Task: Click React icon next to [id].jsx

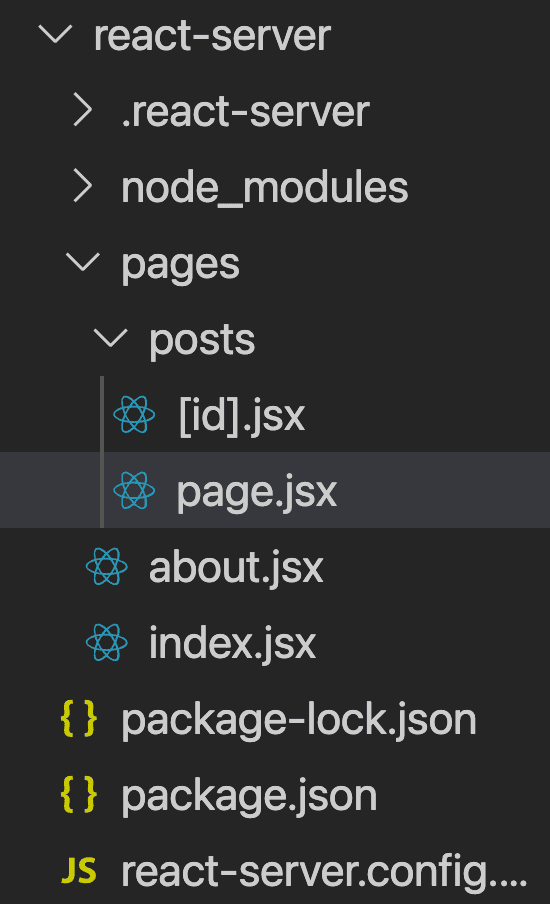Action: (134, 415)
